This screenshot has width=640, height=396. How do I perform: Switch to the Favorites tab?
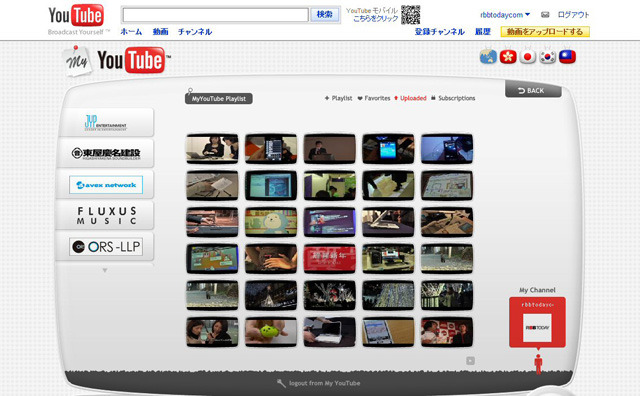374,98
